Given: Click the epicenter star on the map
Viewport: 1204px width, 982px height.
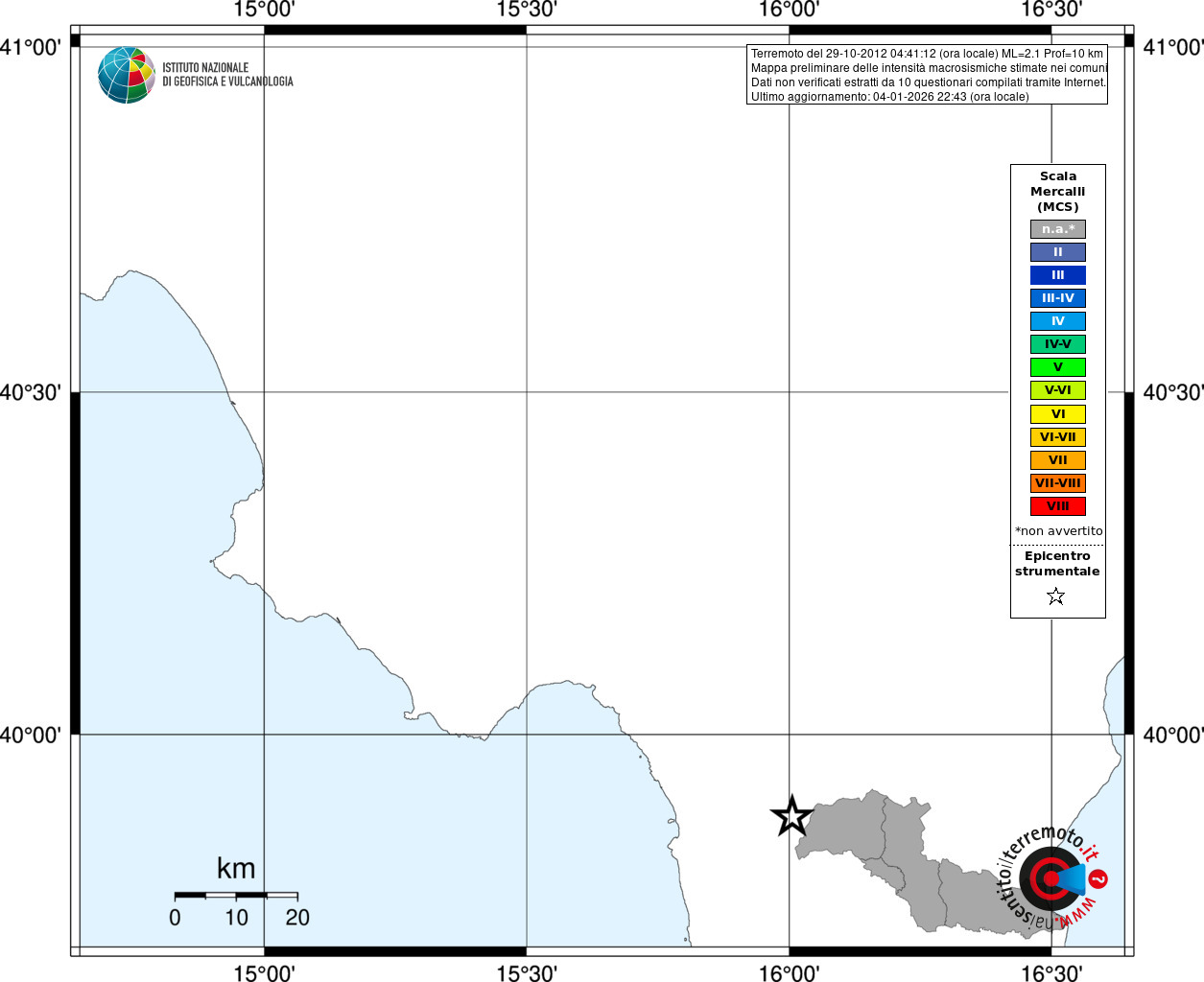Looking at the screenshot, I should coord(792,816).
